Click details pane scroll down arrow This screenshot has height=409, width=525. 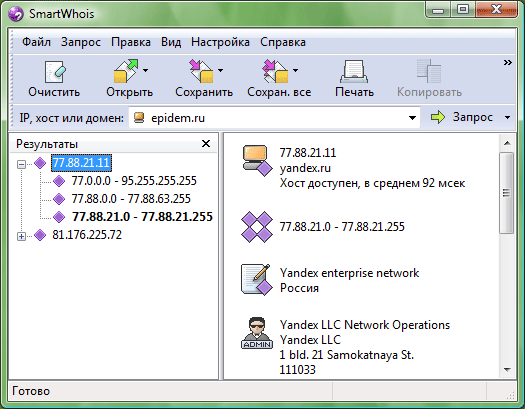(x=507, y=370)
